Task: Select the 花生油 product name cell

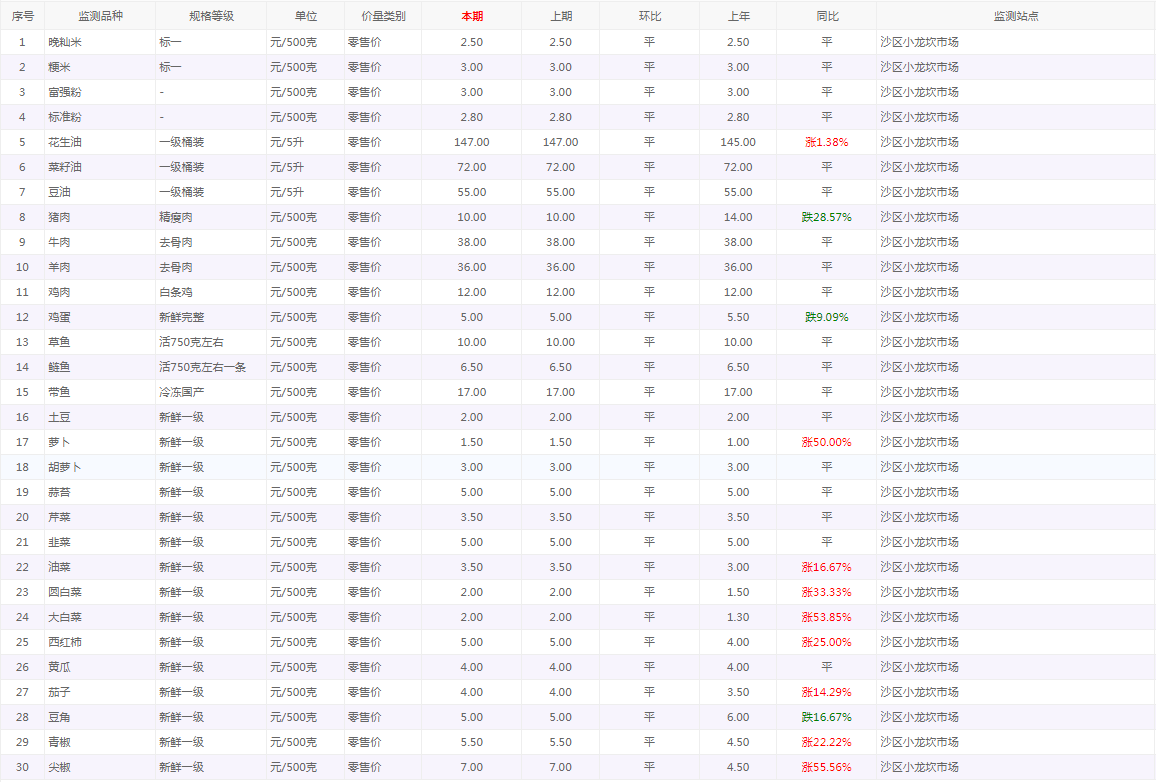Action: click(66, 142)
